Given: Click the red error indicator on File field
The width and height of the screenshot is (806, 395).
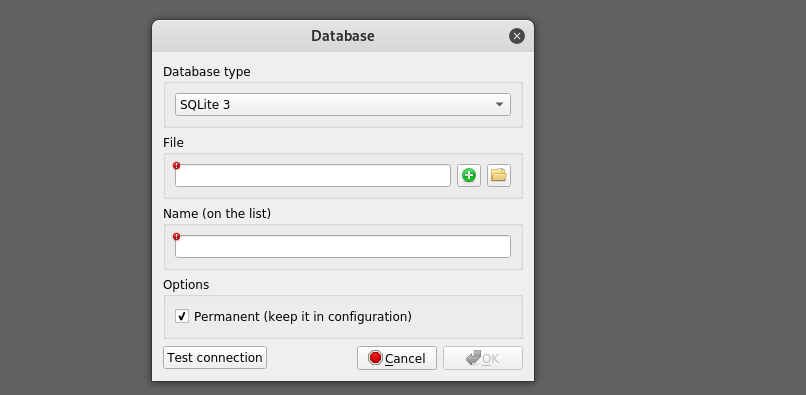Looking at the screenshot, I should pos(176,166).
